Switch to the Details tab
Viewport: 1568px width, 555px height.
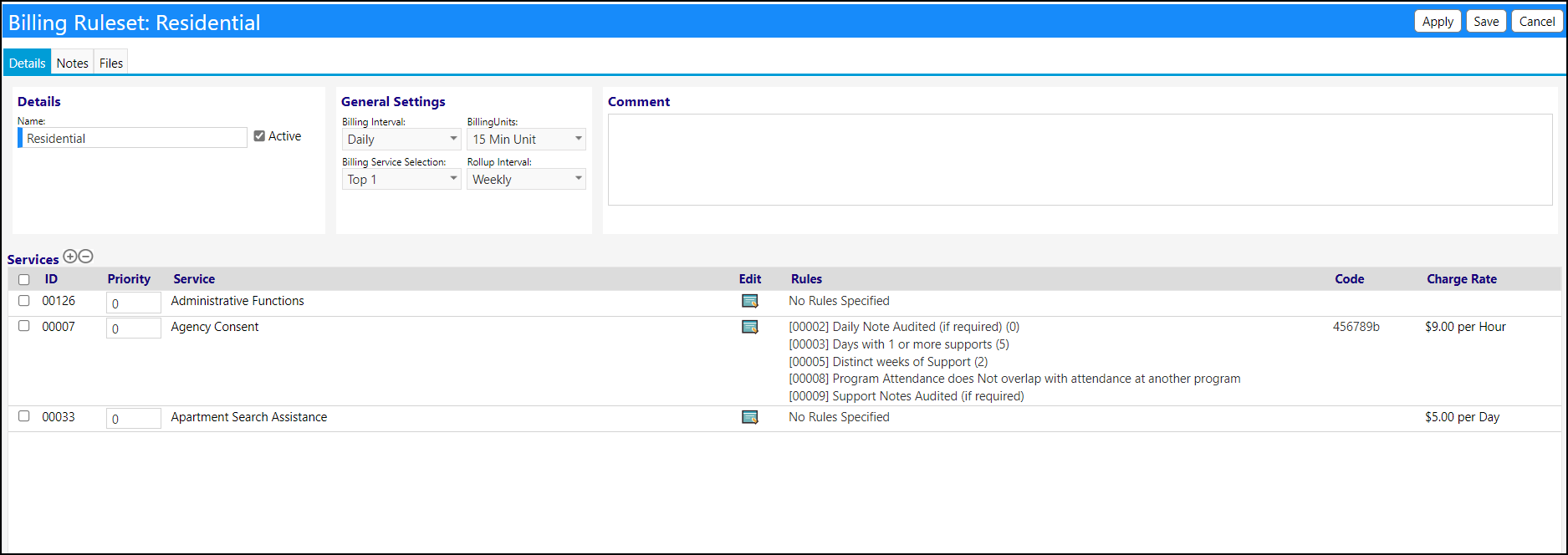28,63
